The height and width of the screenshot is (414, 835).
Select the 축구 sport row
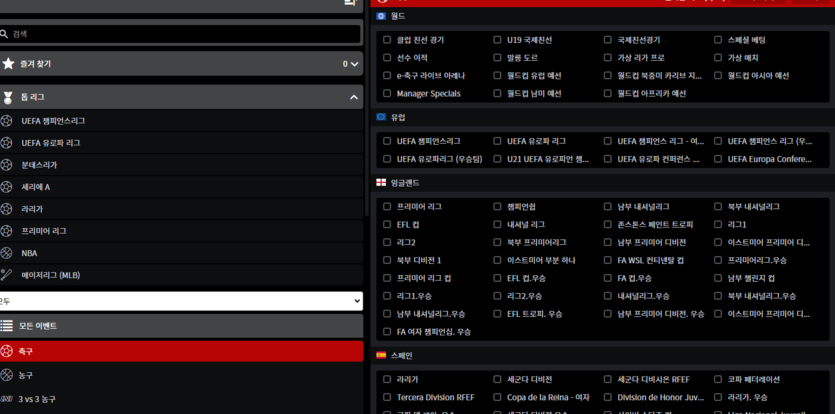tap(181, 351)
